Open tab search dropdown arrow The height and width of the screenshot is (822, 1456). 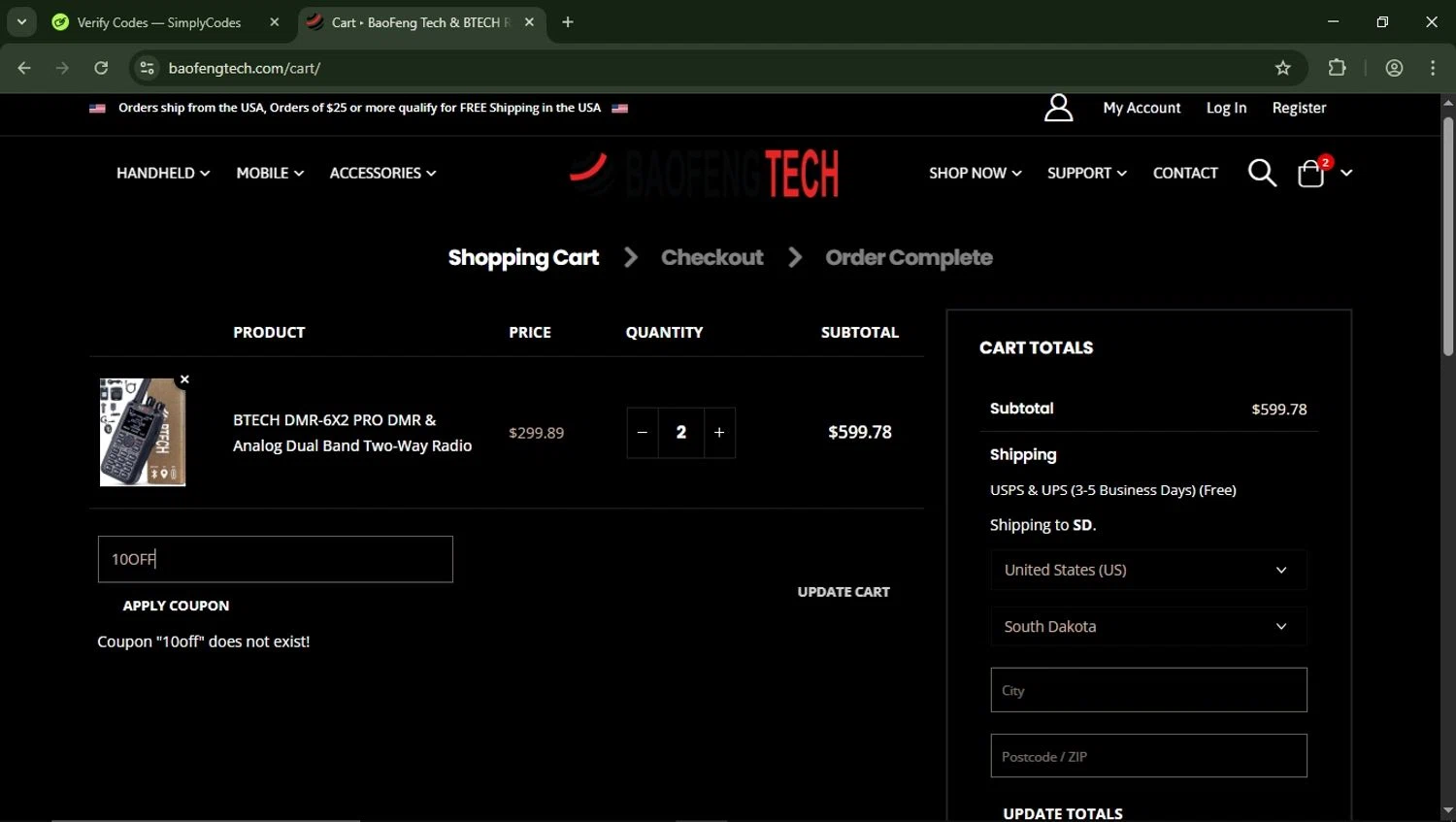(x=21, y=22)
